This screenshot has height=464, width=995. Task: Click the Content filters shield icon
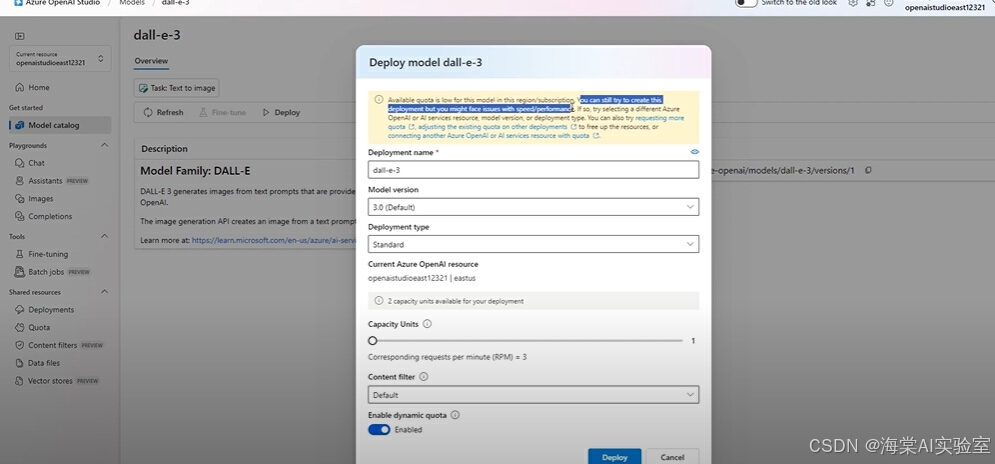pyautogui.click(x=20, y=345)
